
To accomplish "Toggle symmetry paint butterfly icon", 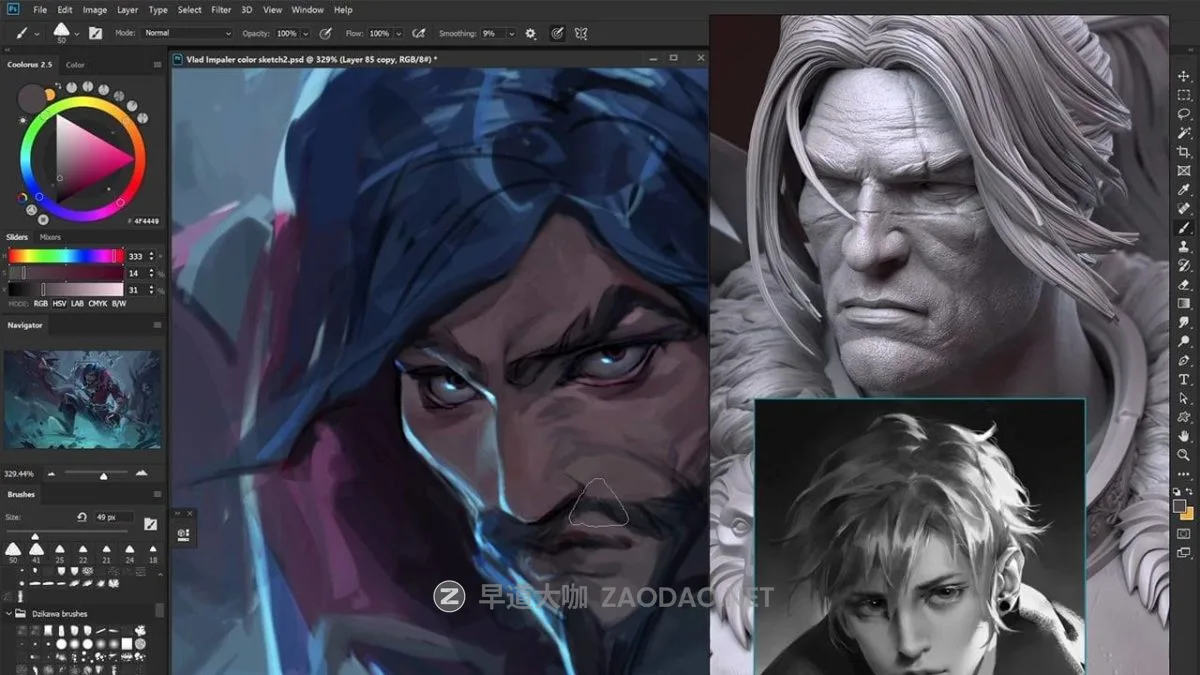I will 580,33.
